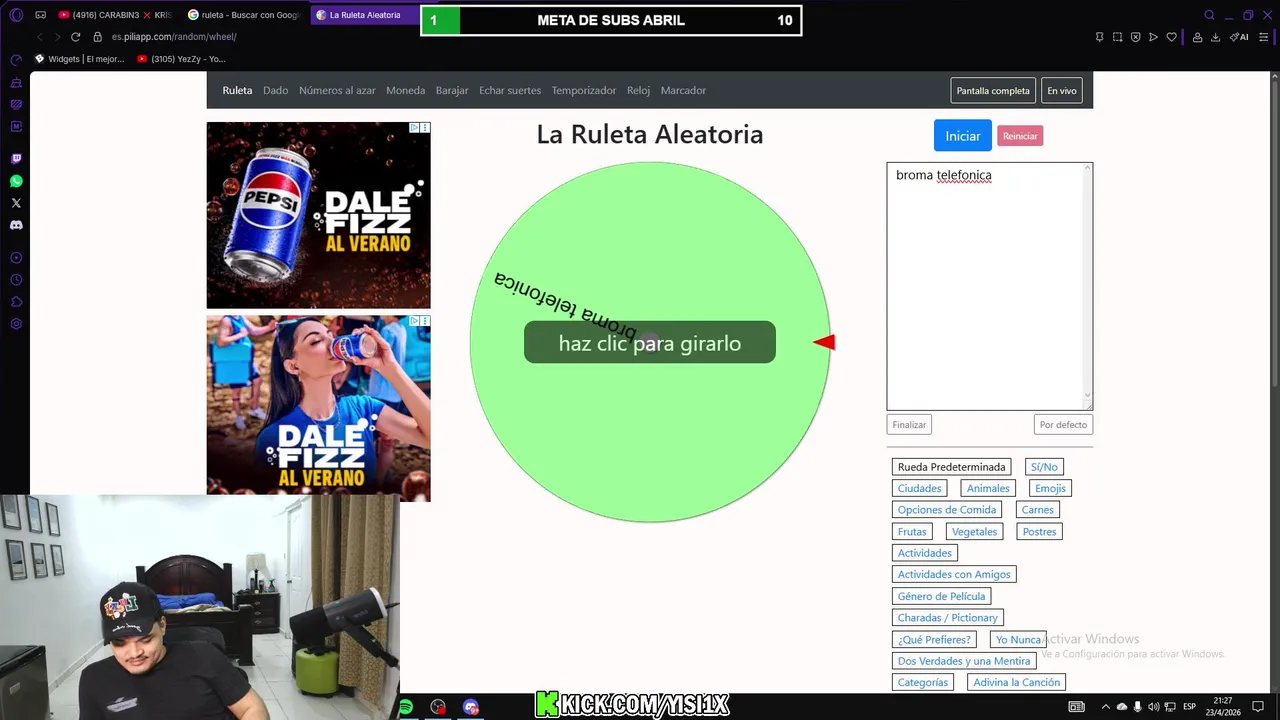Go back to the previous page
Image resolution: width=1280 pixels, height=720 pixels.
[40, 37]
